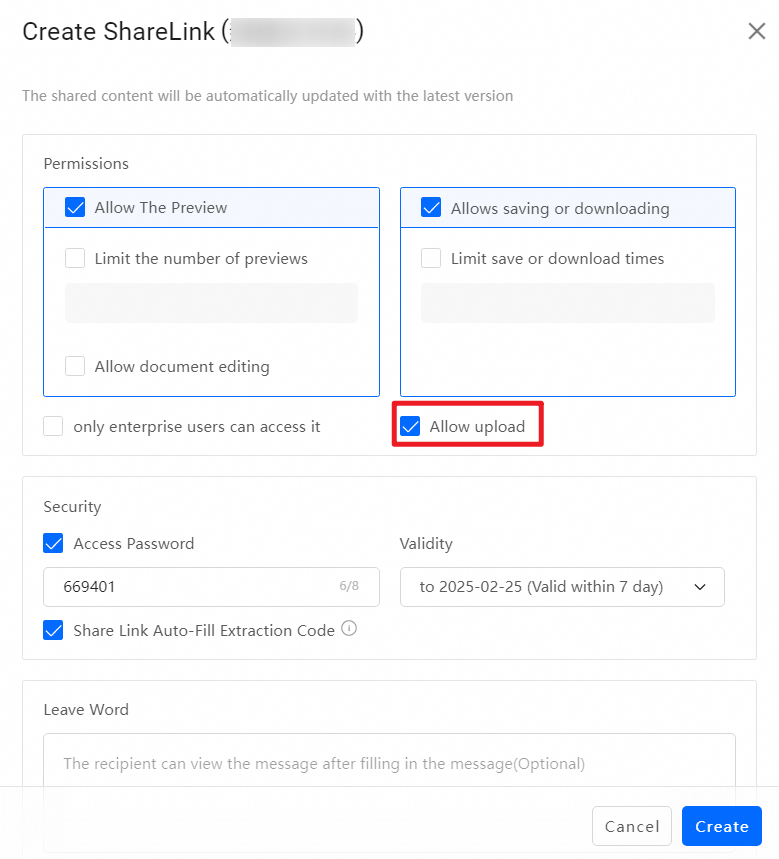
Task: Uncheck the Allow upload checkbox
Action: (410, 426)
